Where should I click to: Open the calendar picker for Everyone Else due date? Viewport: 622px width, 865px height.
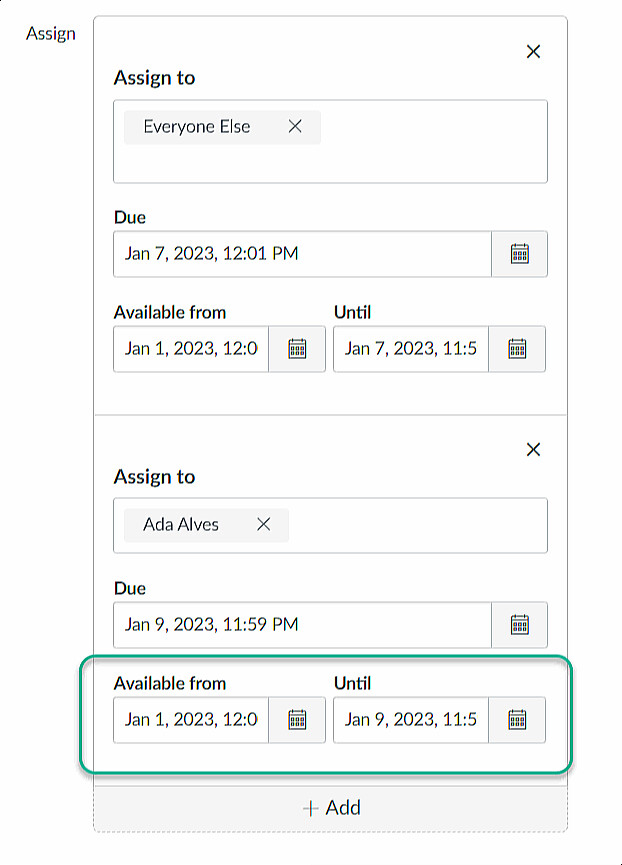(520, 254)
